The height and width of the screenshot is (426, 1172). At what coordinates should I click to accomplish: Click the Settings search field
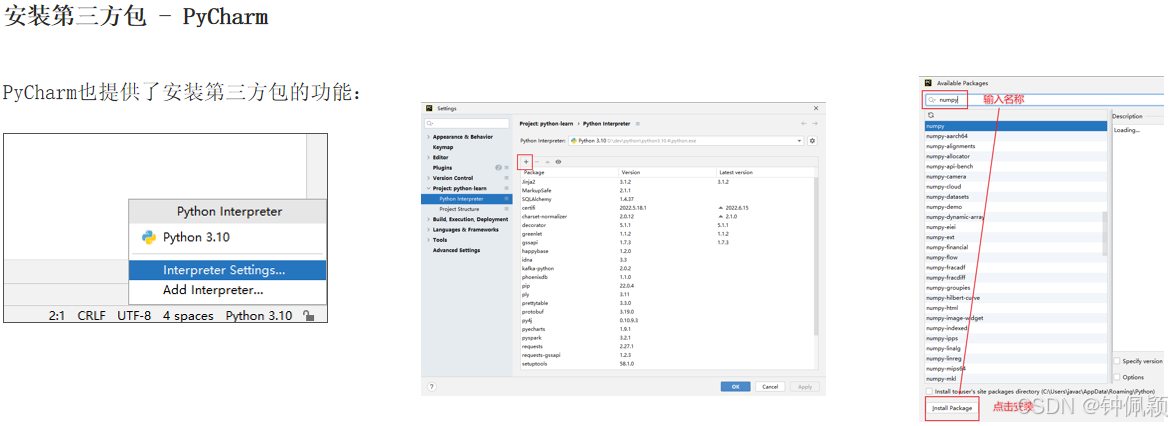467,123
